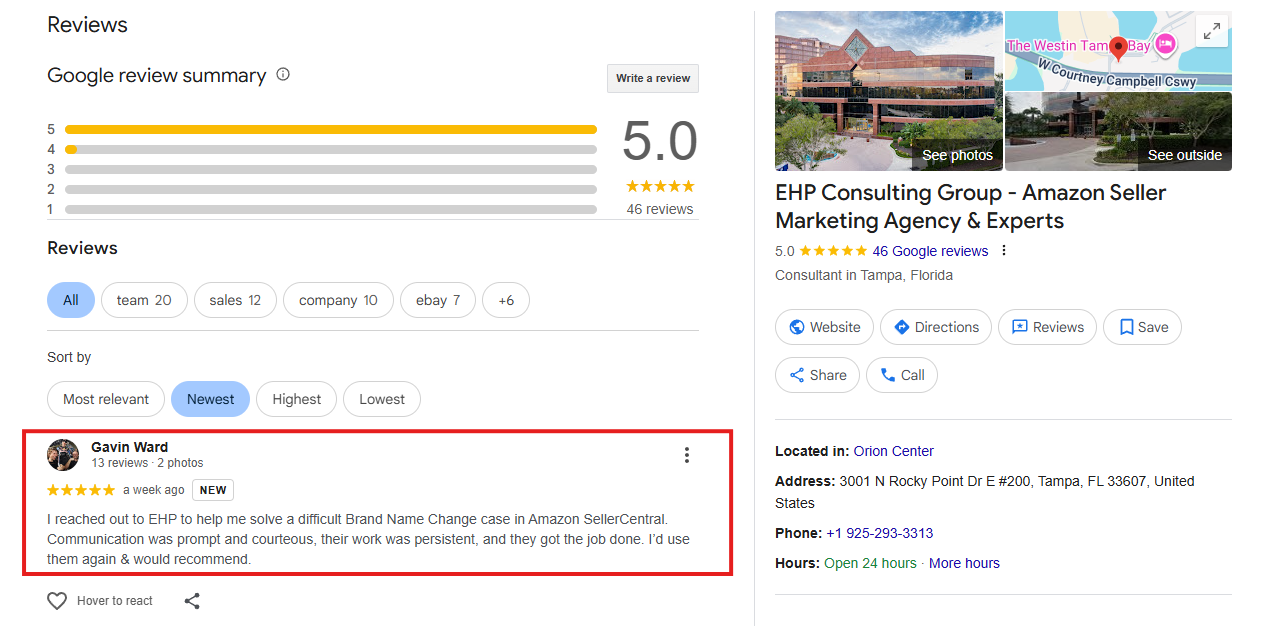Expand the +6 additional topic filters
This screenshot has height=626, width=1267.
coord(506,300)
